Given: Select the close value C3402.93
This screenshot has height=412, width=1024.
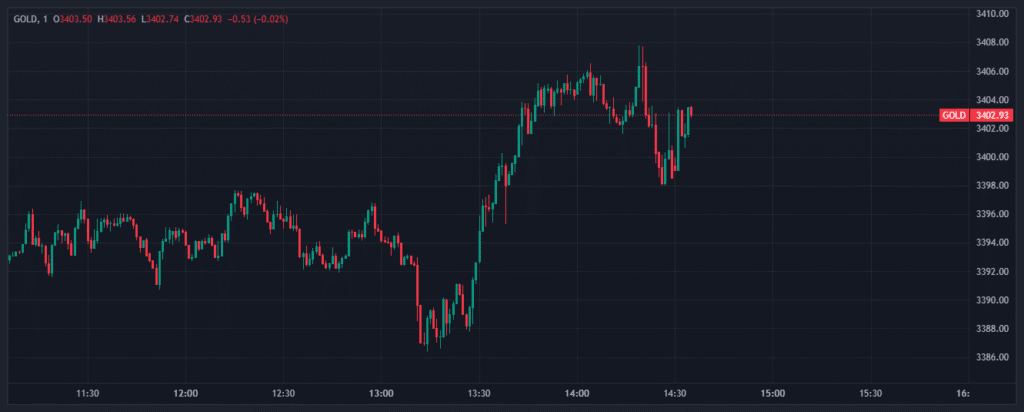Looking at the screenshot, I should click(x=203, y=20).
